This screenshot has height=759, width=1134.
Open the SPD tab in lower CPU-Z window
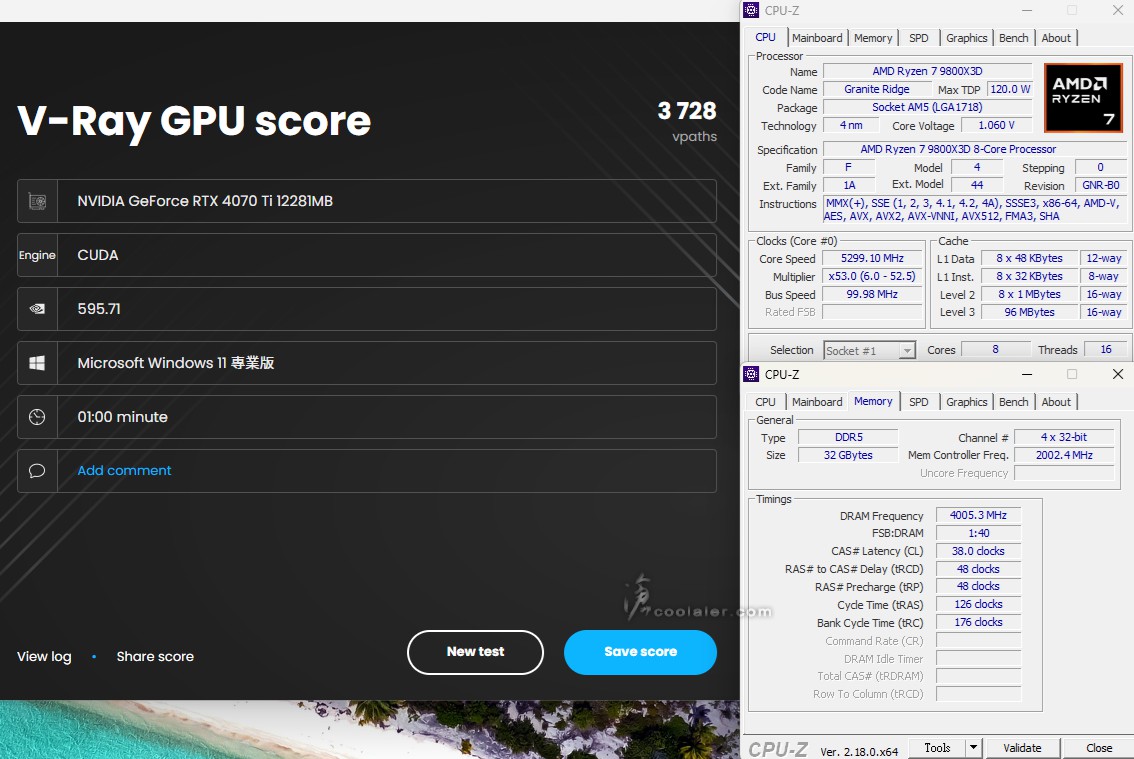(918, 402)
